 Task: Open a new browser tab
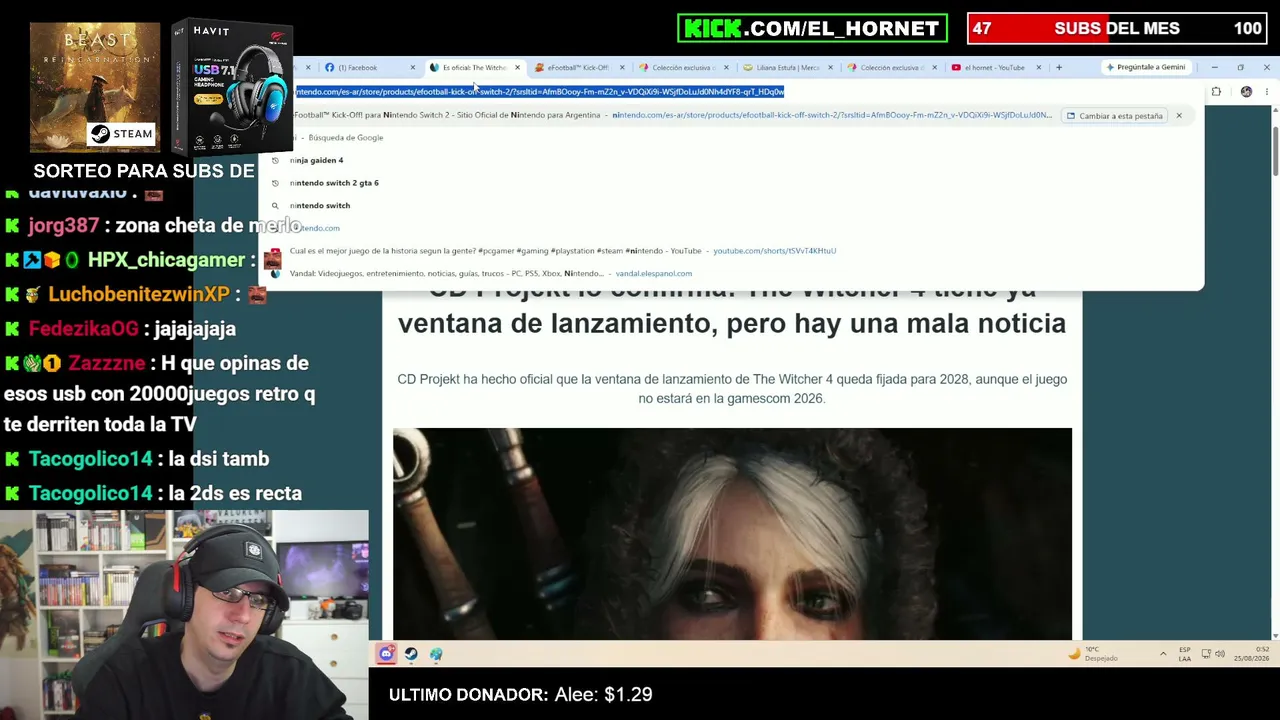pyautogui.click(x=1059, y=68)
